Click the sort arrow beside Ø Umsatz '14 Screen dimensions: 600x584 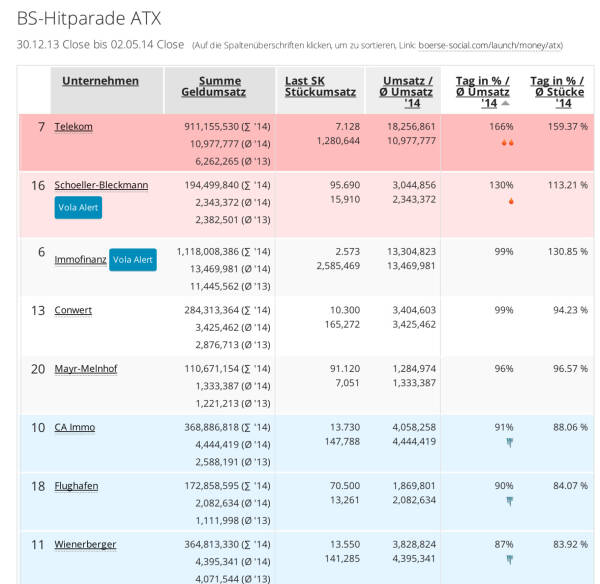(505, 103)
